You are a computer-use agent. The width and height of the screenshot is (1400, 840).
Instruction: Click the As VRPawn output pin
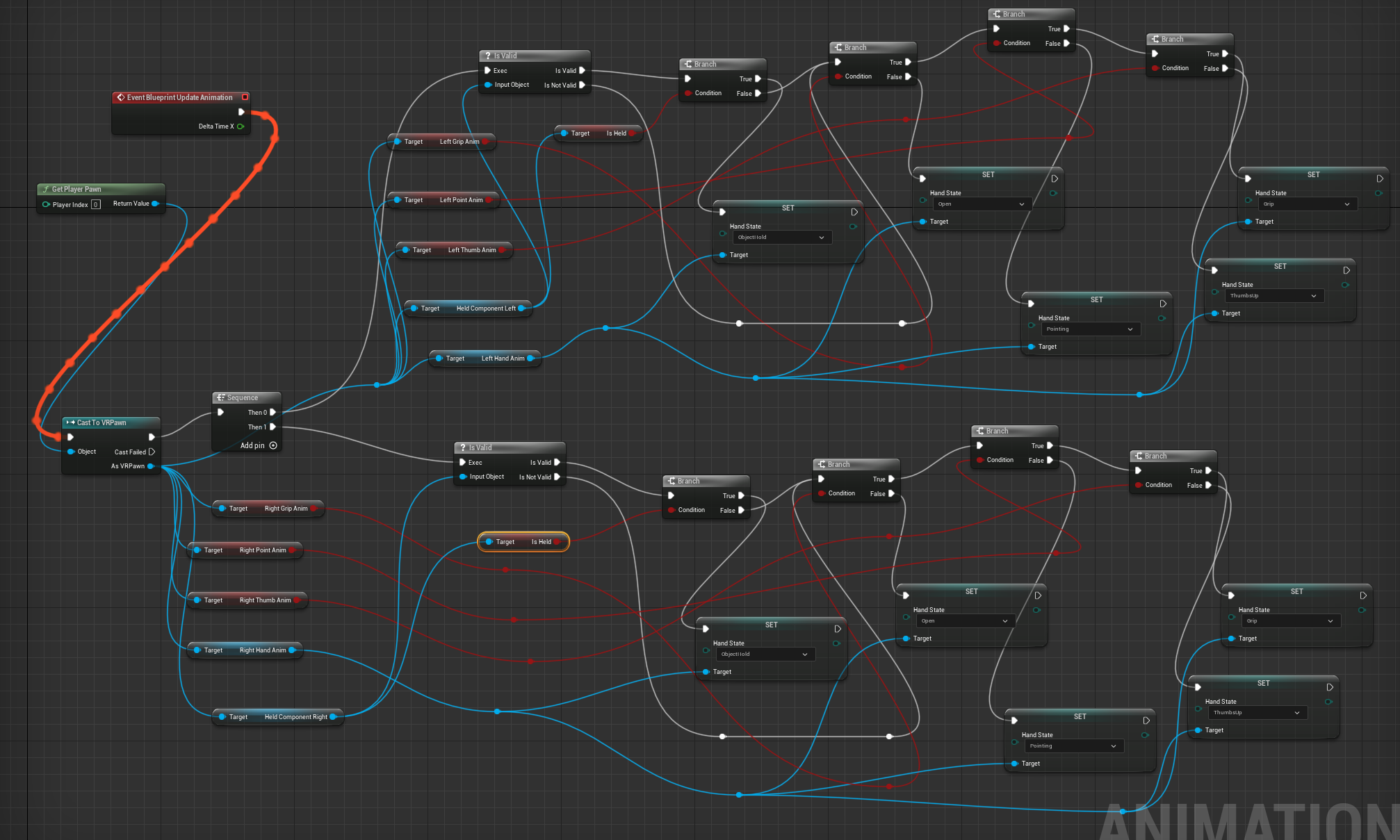coord(151,466)
